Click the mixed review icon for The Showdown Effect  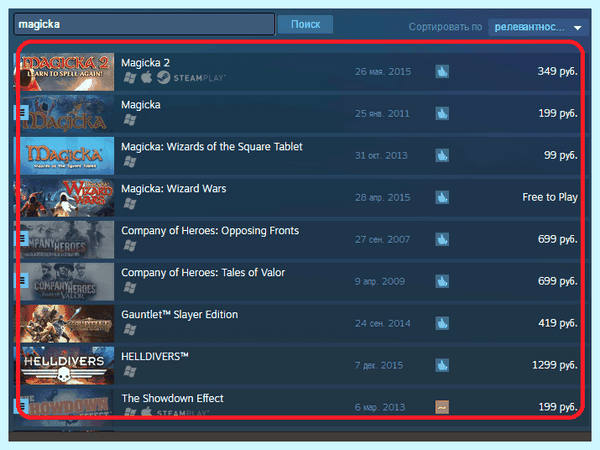point(442,407)
